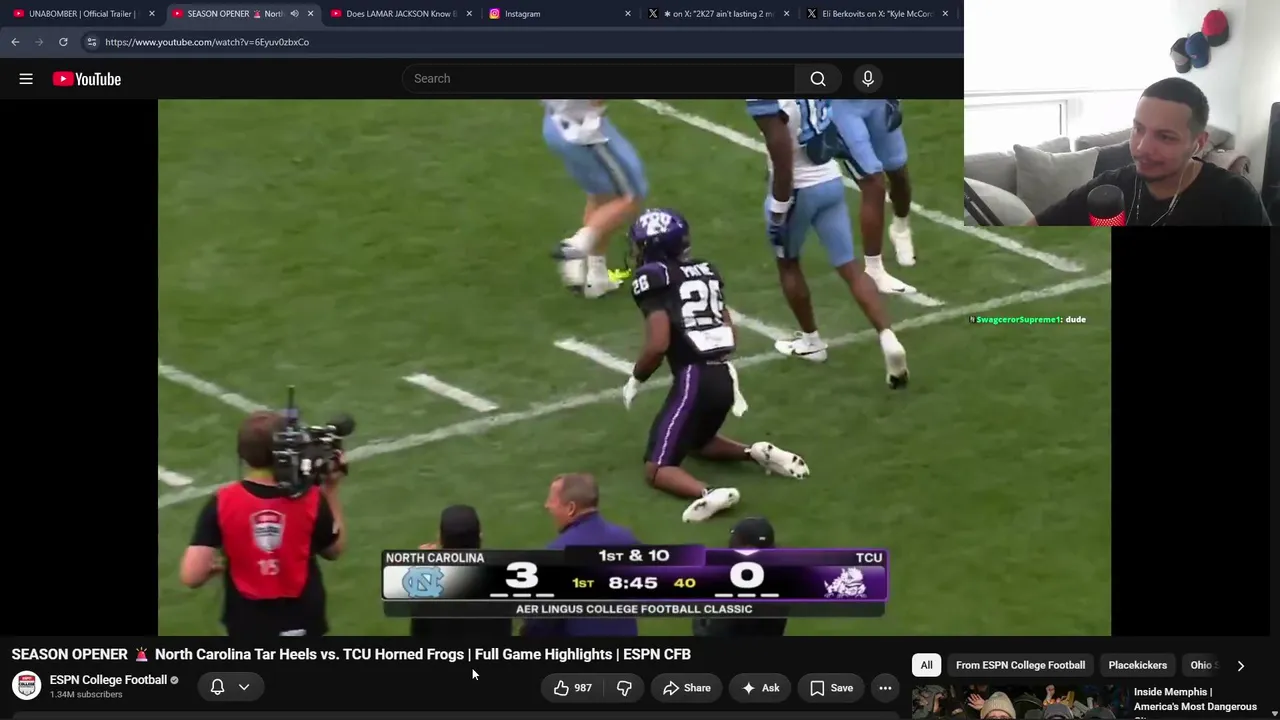Focus the YouTube Search field

point(598,79)
